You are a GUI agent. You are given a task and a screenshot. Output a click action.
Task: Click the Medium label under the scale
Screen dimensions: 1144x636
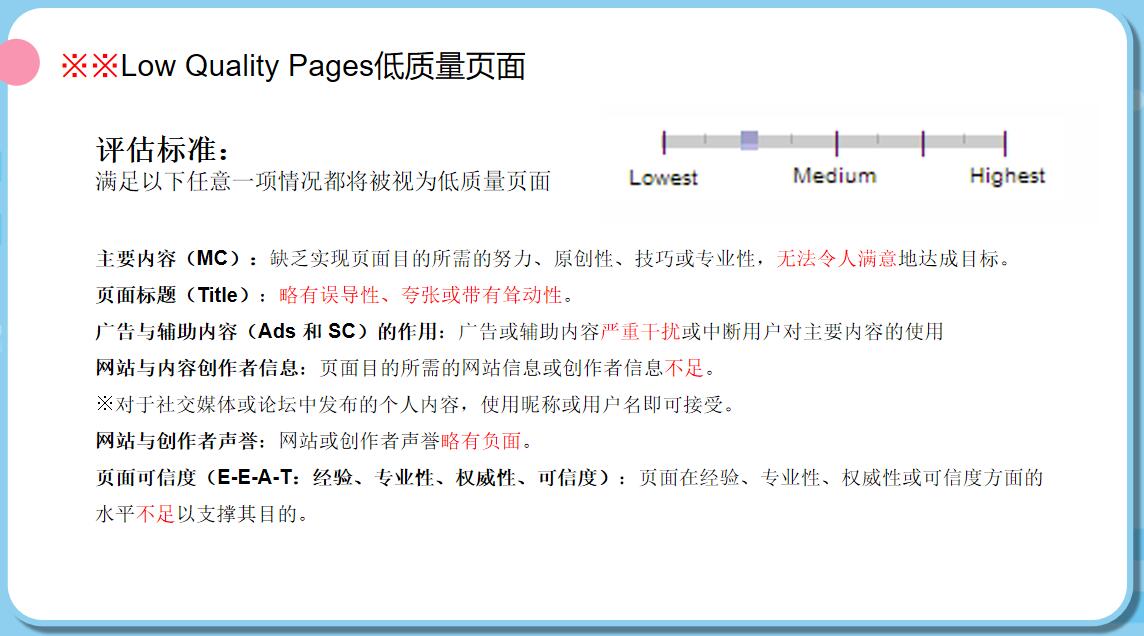[x=834, y=176]
